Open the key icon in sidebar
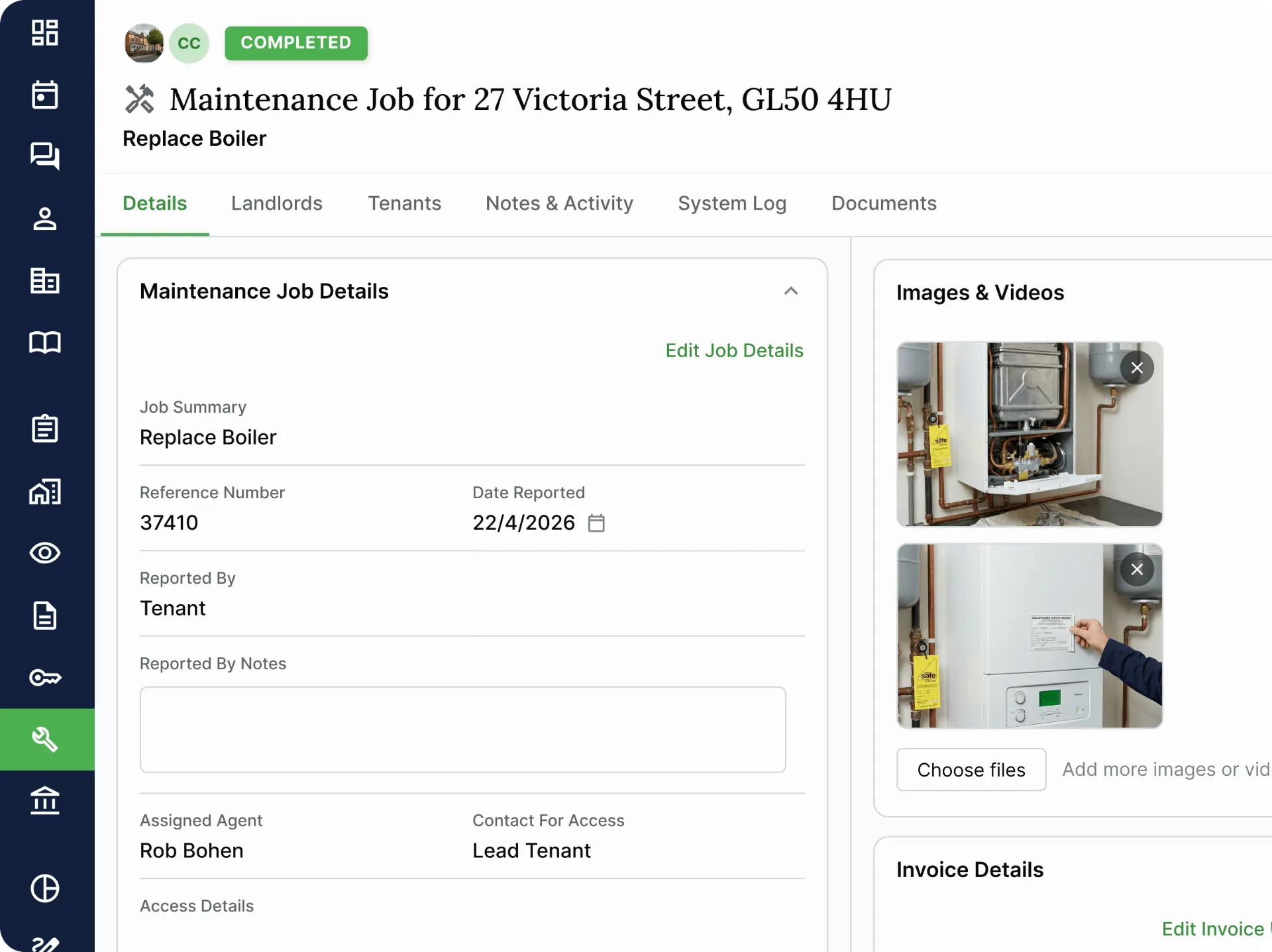The height and width of the screenshot is (952, 1272). tap(45, 678)
